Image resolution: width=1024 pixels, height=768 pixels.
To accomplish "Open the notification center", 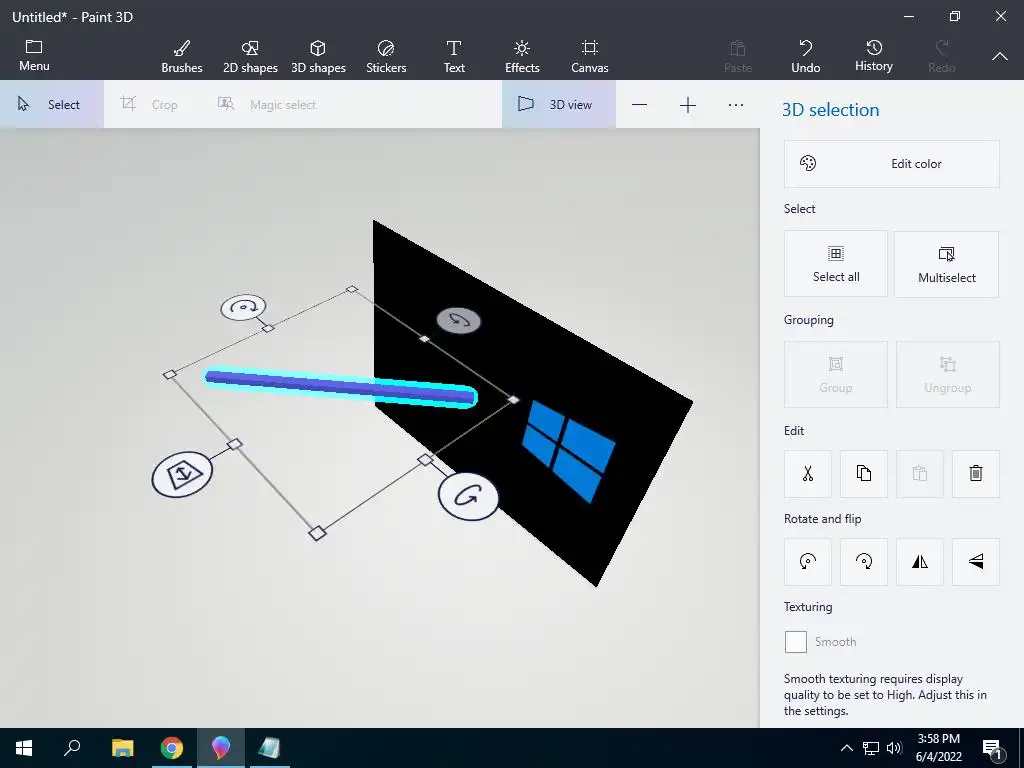I will [x=993, y=748].
